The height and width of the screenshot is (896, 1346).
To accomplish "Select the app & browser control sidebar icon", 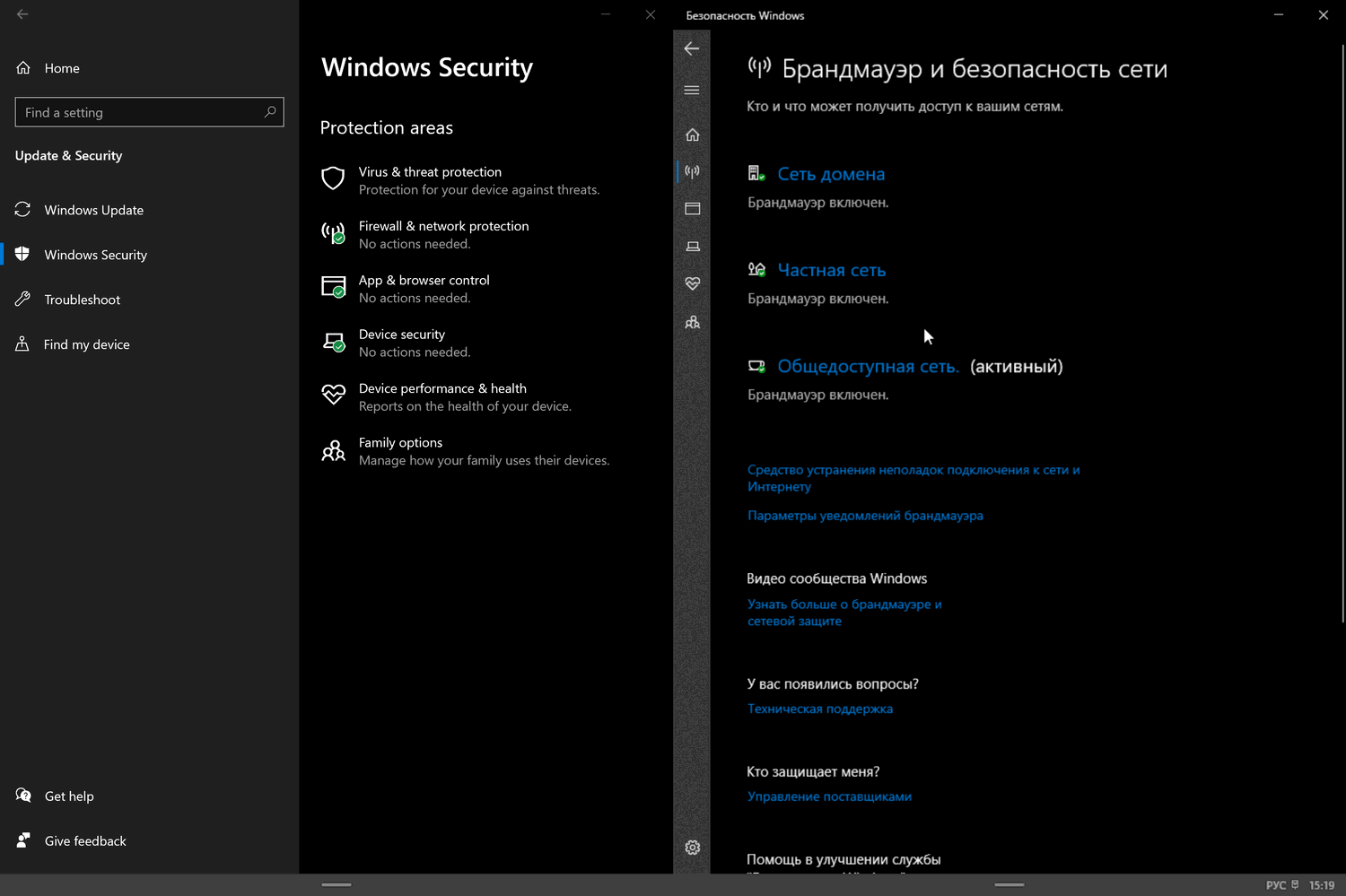I will point(692,209).
